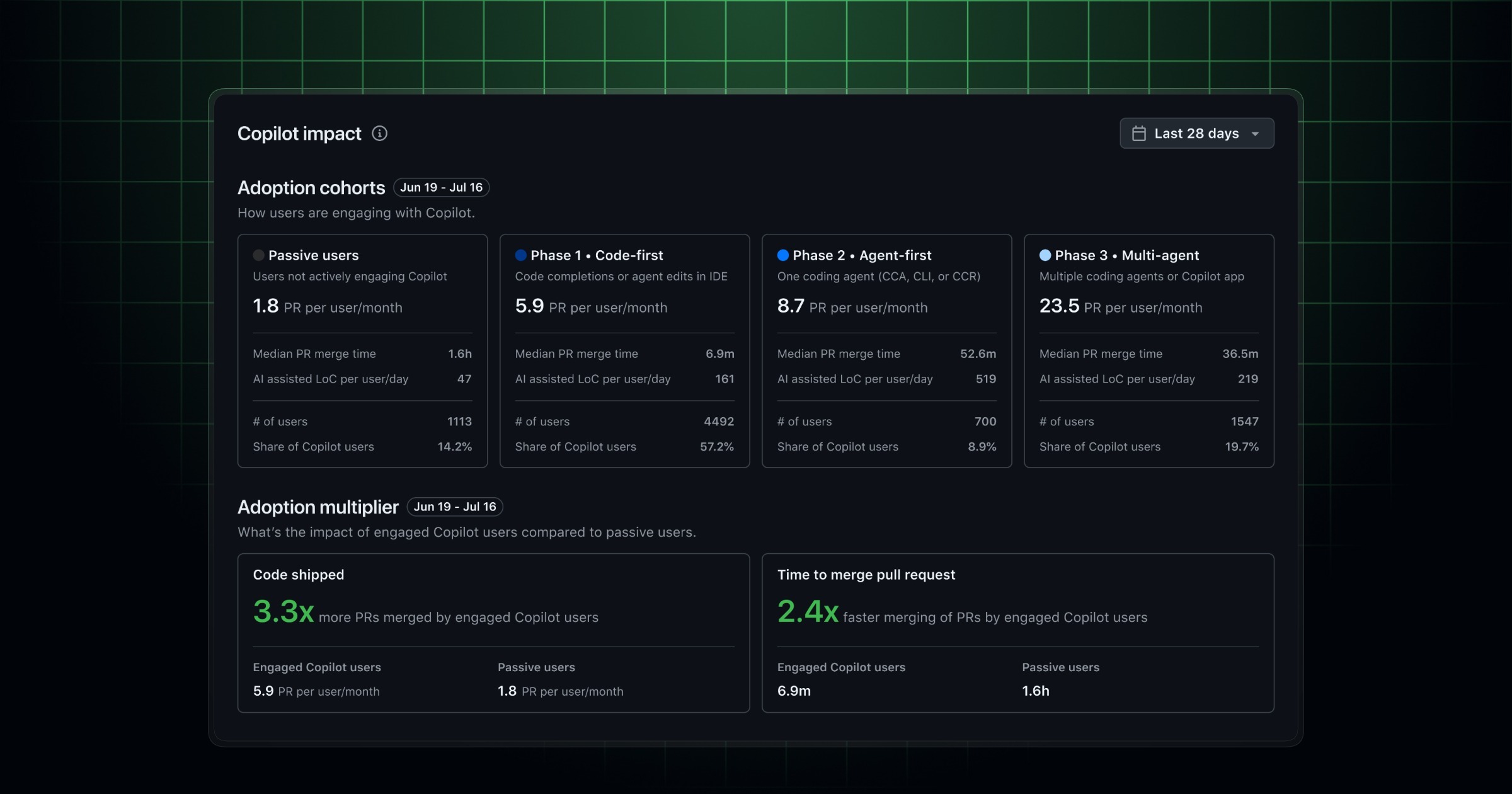Select the Phase 1 • Code-first card title
The height and width of the screenshot is (794, 1512).
(597, 255)
